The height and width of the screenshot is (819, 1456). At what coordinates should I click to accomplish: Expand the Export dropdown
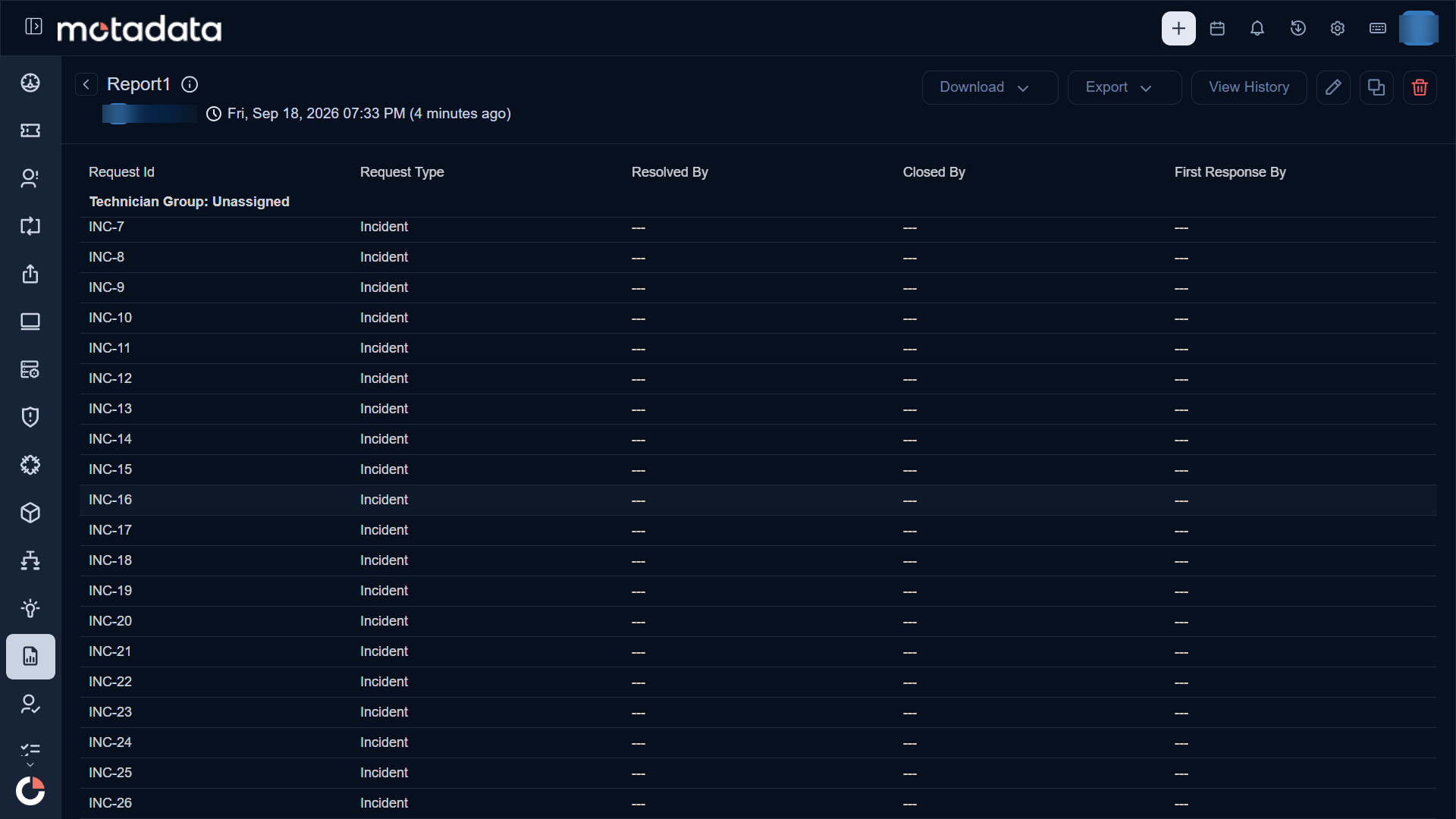pos(1125,87)
